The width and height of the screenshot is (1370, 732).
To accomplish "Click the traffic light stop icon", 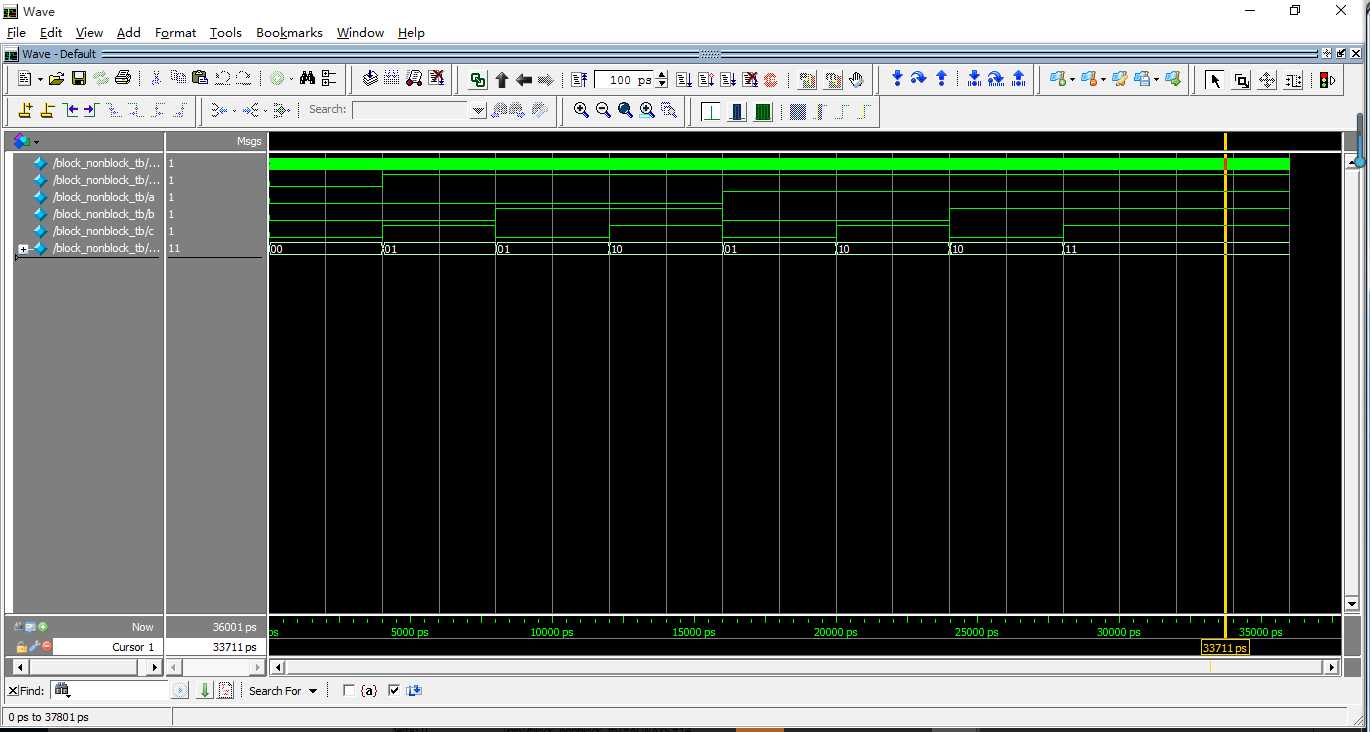I will 1327,80.
